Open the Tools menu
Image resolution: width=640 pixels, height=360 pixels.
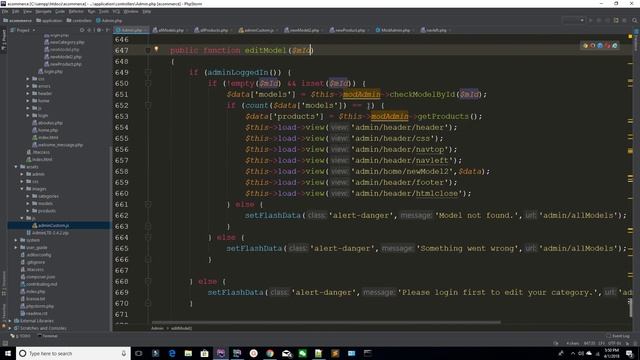click(x=104, y=11)
